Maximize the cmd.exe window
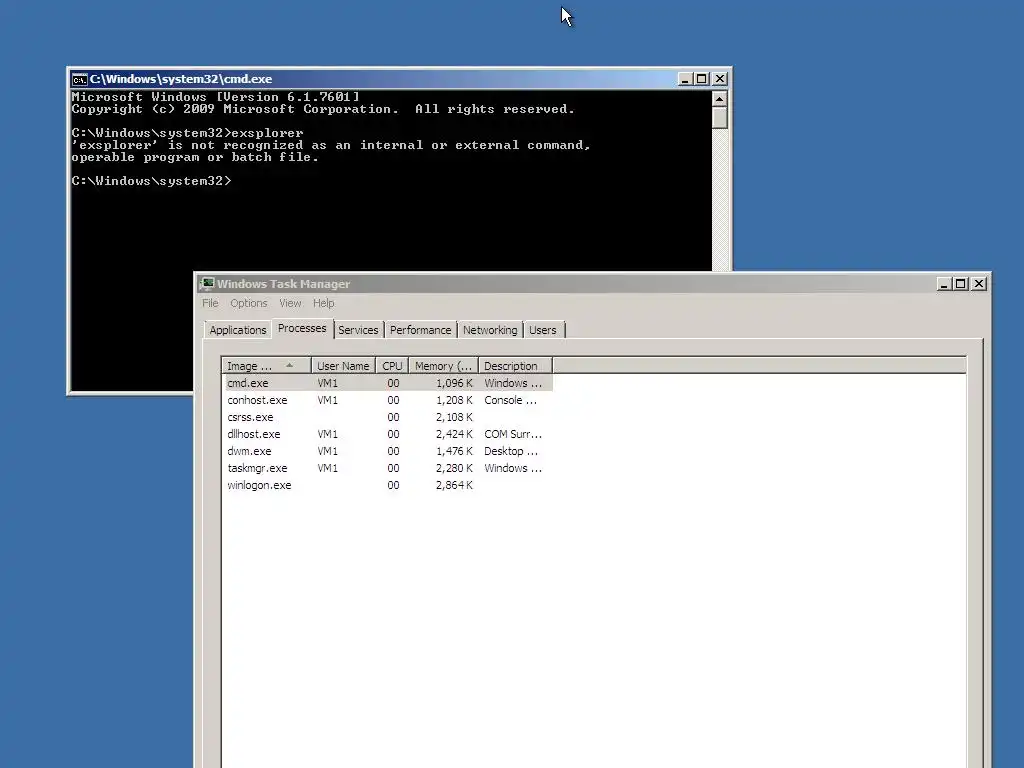This screenshot has height=768, width=1024. 701,79
